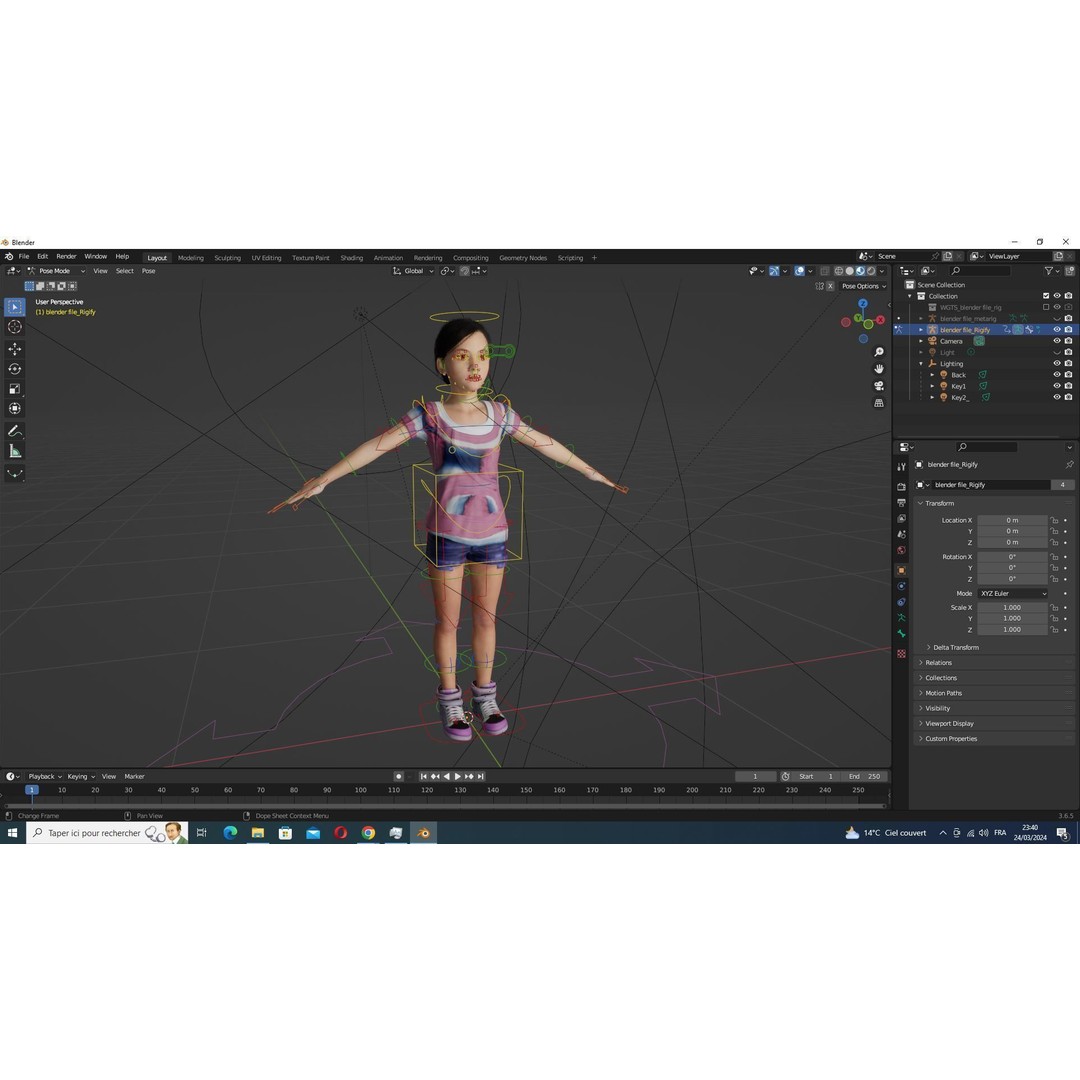1080x1080 pixels.
Task: Click Marker menu in timeline
Action: point(134,777)
